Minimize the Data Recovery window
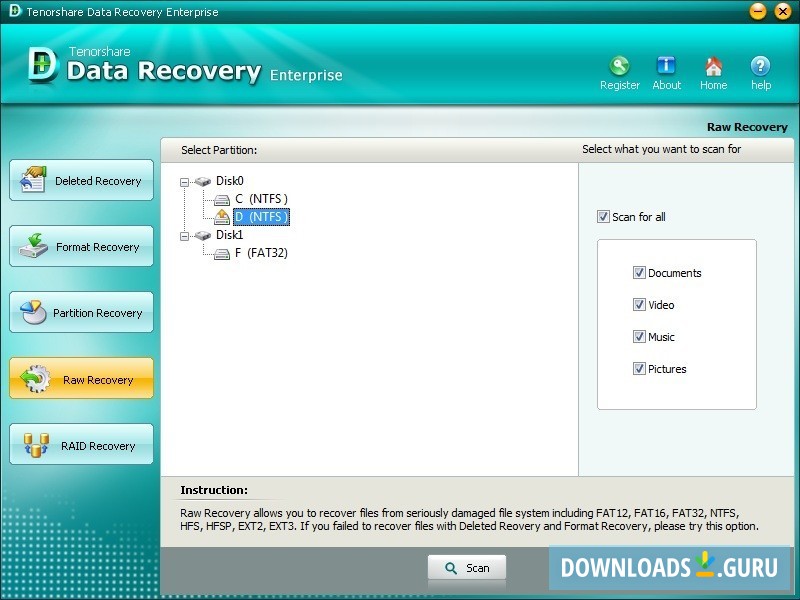This screenshot has width=800, height=600. pos(758,11)
